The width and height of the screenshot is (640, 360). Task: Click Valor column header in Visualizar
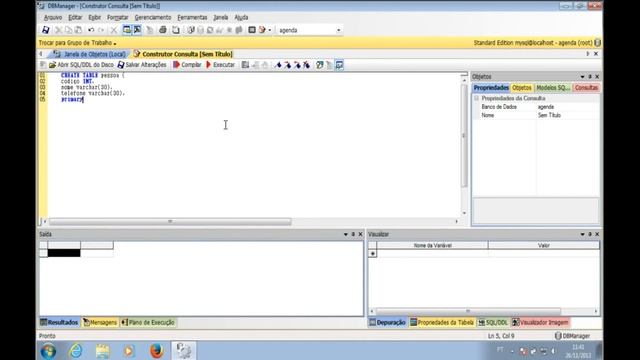[x=544, y=245]
